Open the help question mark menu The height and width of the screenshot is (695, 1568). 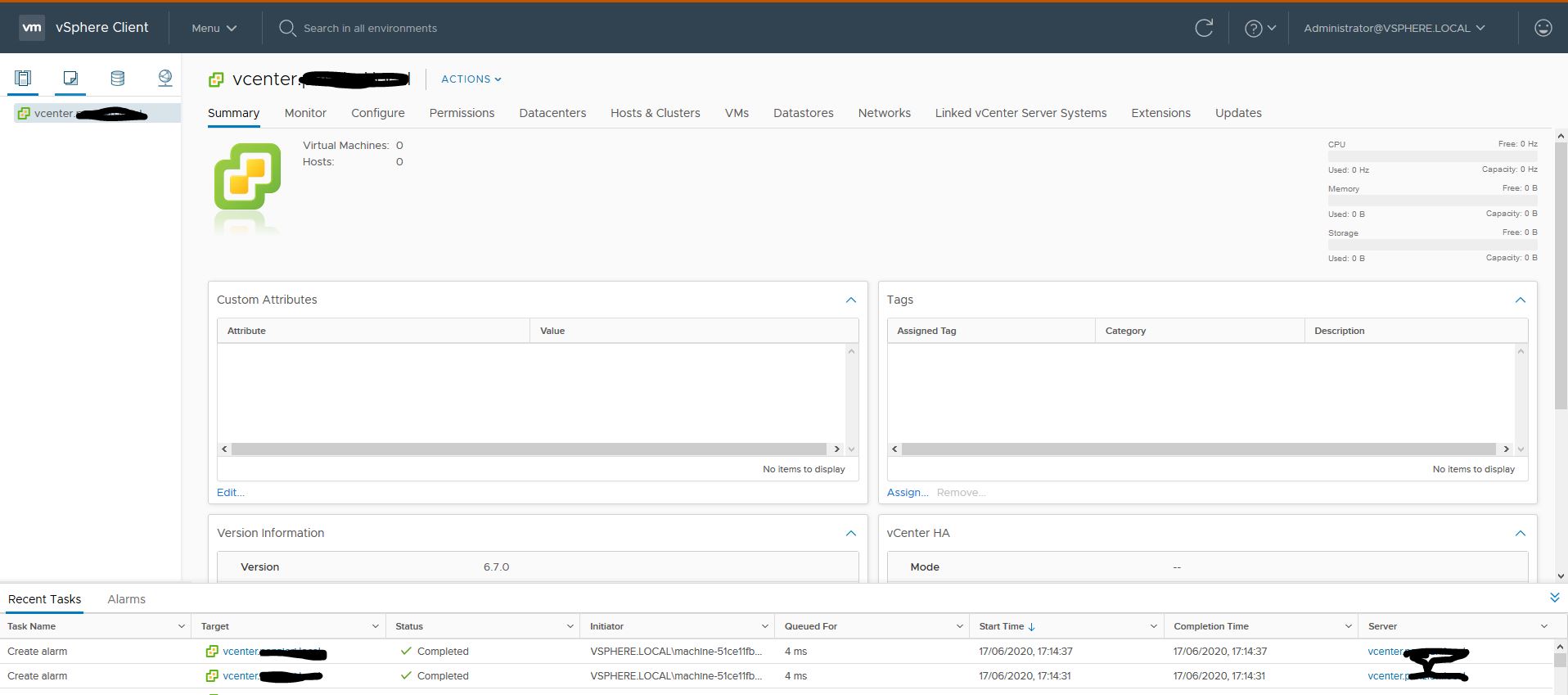coord(1260,28)
